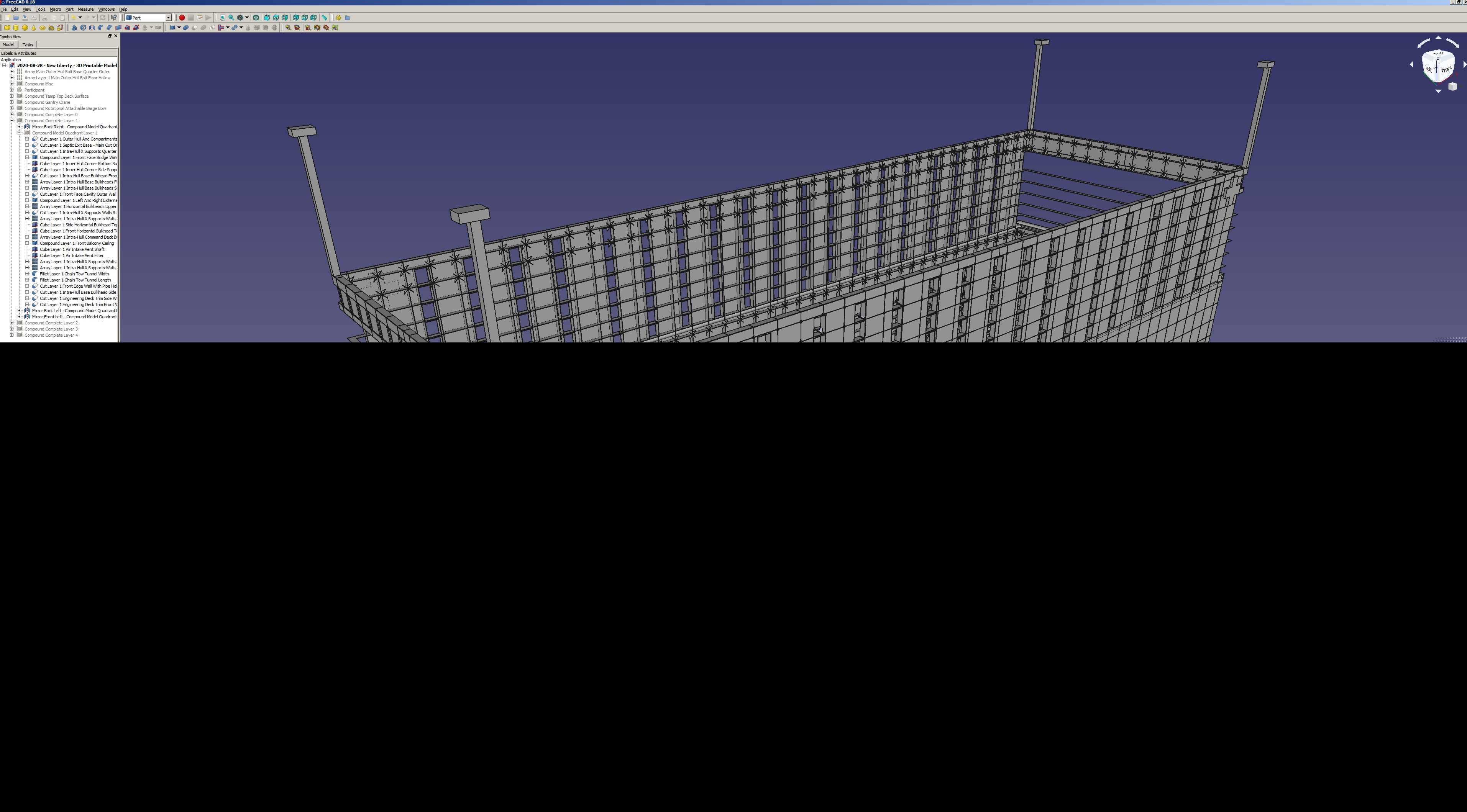1467x812 pixels.
Task: Click the Open document folder icon
Action: (x=16, y=18)
